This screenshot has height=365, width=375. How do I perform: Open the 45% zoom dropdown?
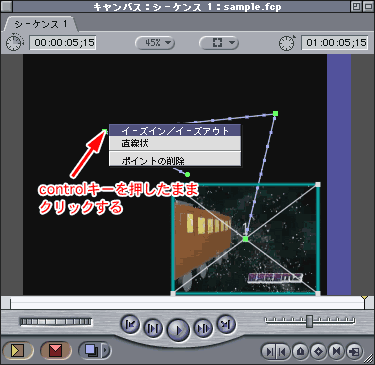155,43
